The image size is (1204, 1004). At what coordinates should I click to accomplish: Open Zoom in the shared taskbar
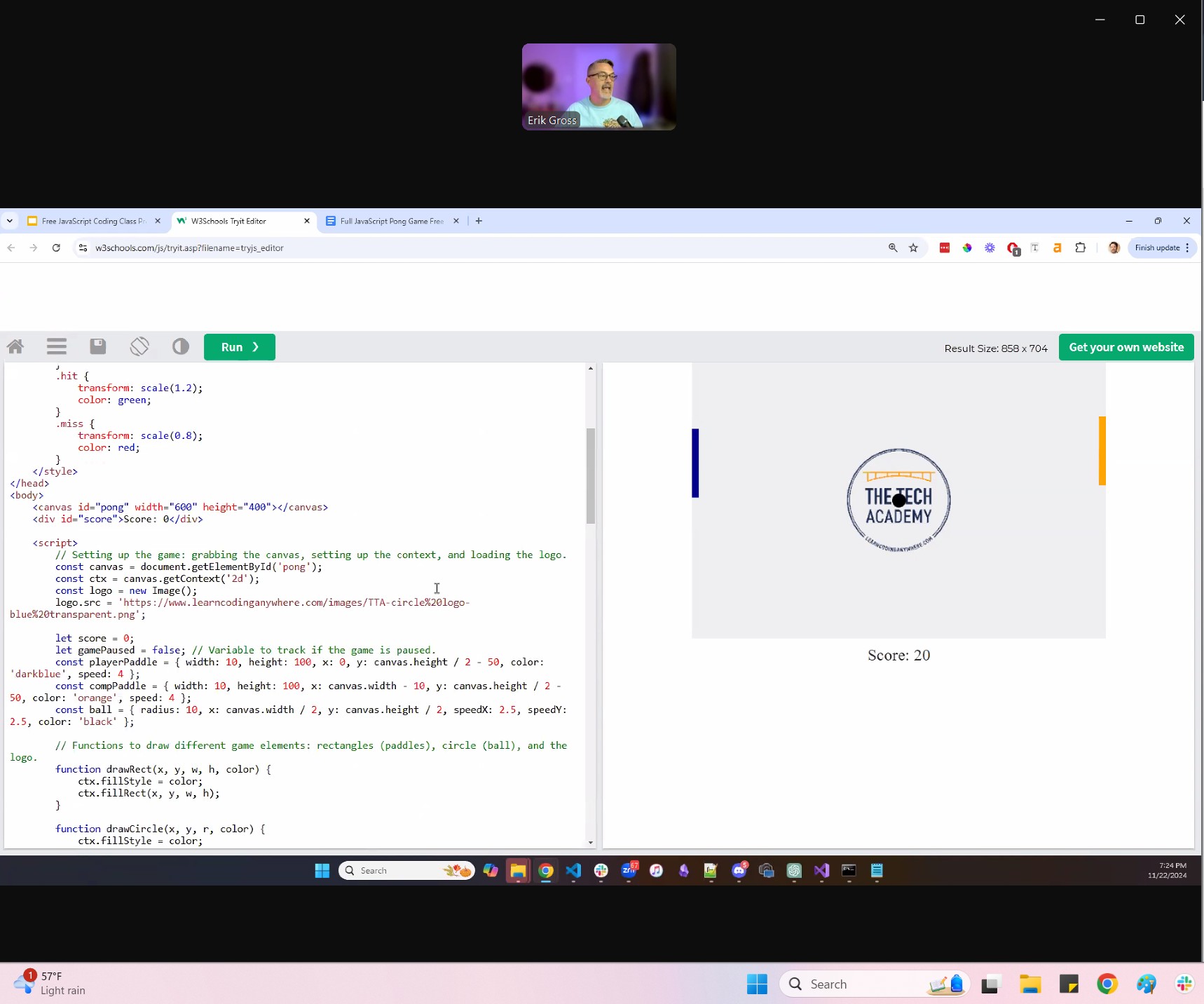[x=629, y=871]
